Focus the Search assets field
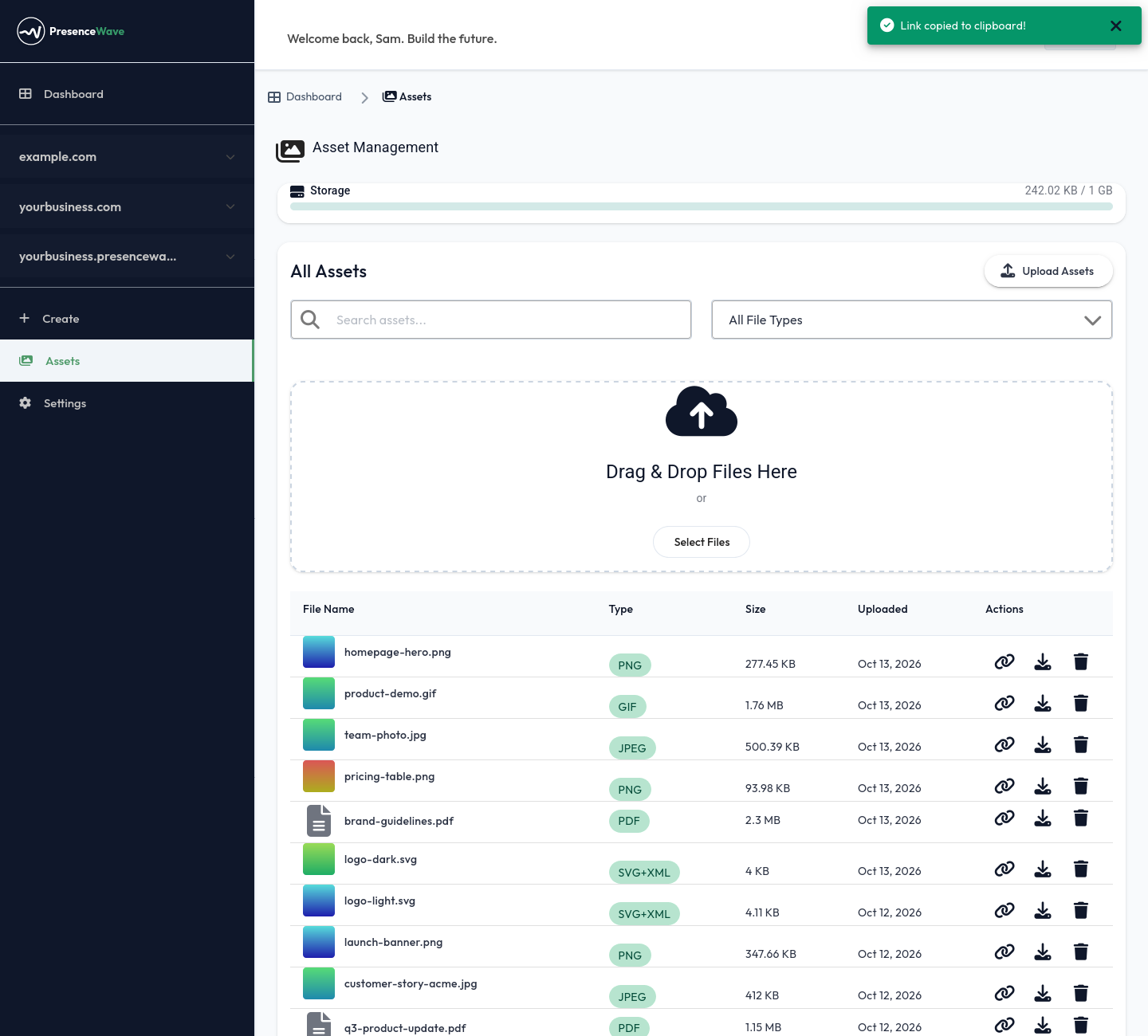Screen dimensions: 1148x1036 tap(491, 320)
